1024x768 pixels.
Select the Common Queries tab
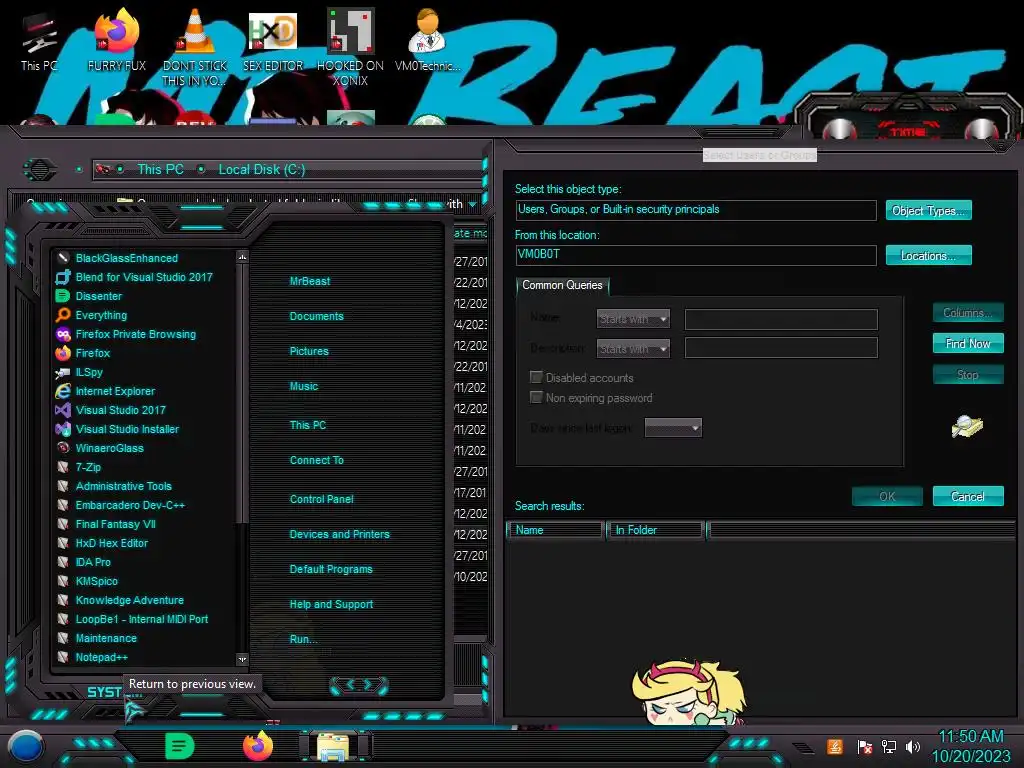[x=562, y=285]
